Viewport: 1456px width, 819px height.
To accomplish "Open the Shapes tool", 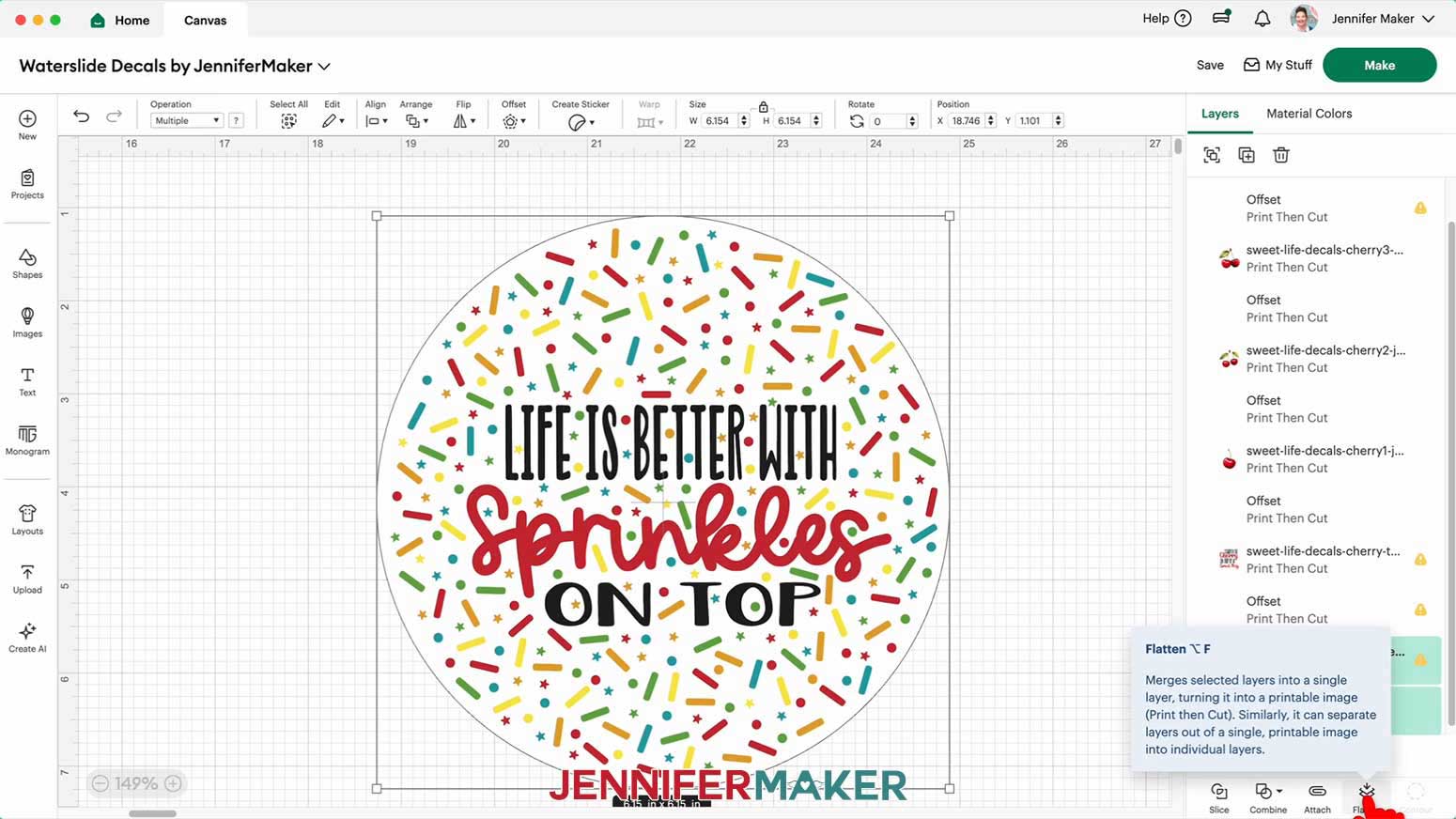I will click(27, 264).
